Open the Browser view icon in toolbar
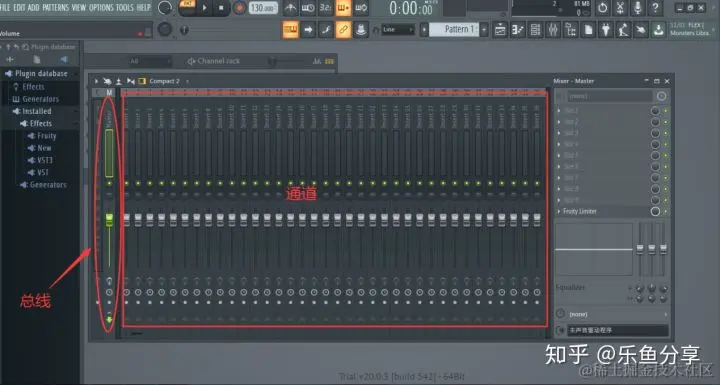 571,30
